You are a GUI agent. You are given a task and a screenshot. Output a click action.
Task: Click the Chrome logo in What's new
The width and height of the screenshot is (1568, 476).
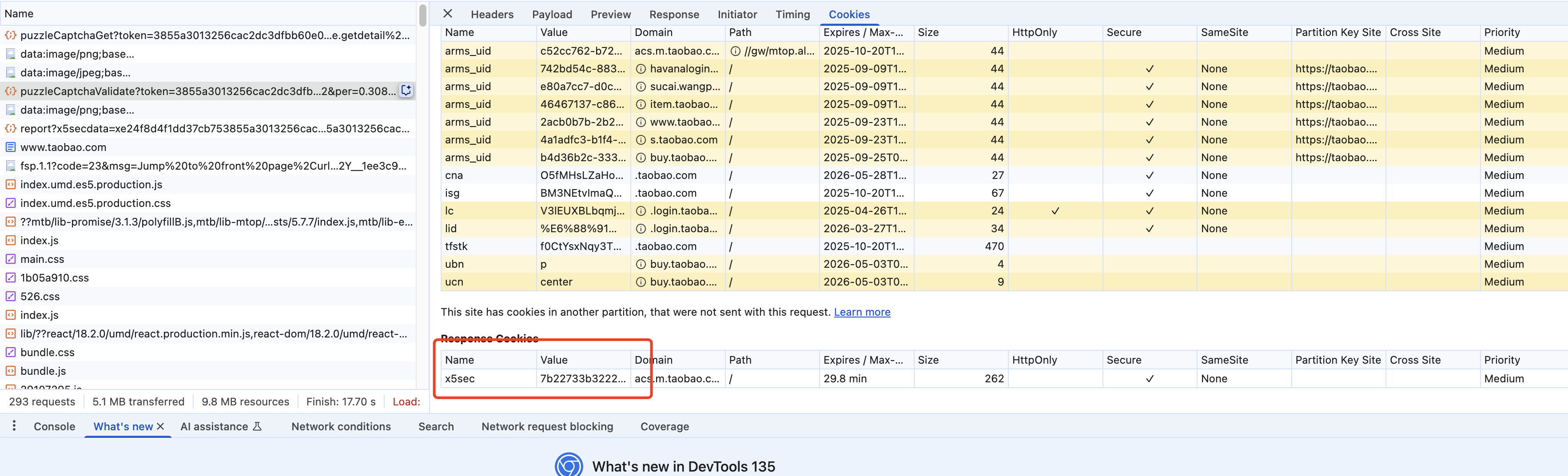tap(569, 465)
